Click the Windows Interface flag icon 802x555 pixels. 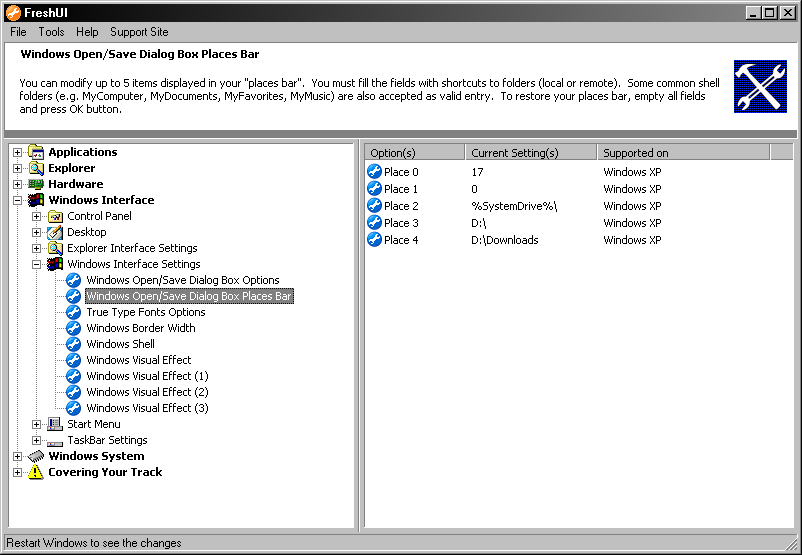click(36, 200)
